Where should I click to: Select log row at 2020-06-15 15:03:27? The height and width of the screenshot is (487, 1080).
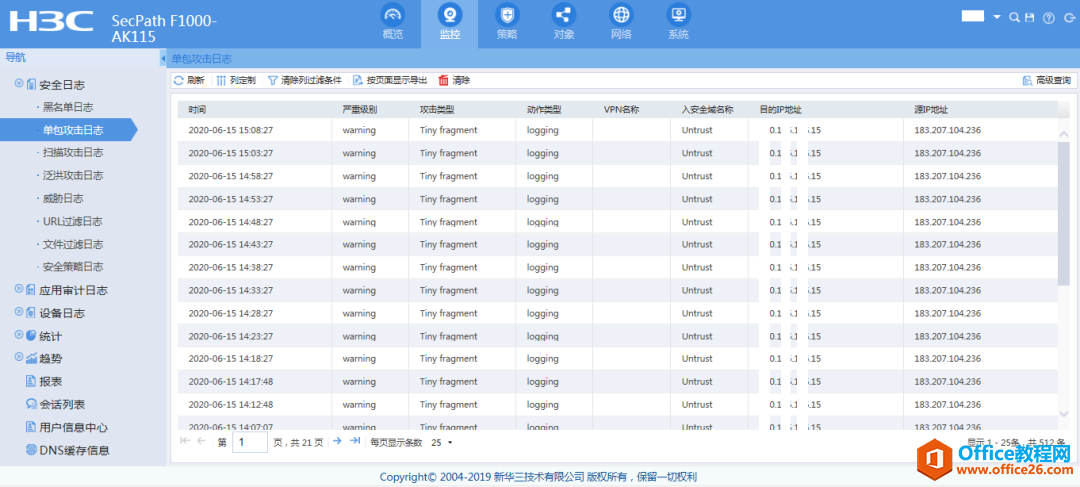[617, 153]
